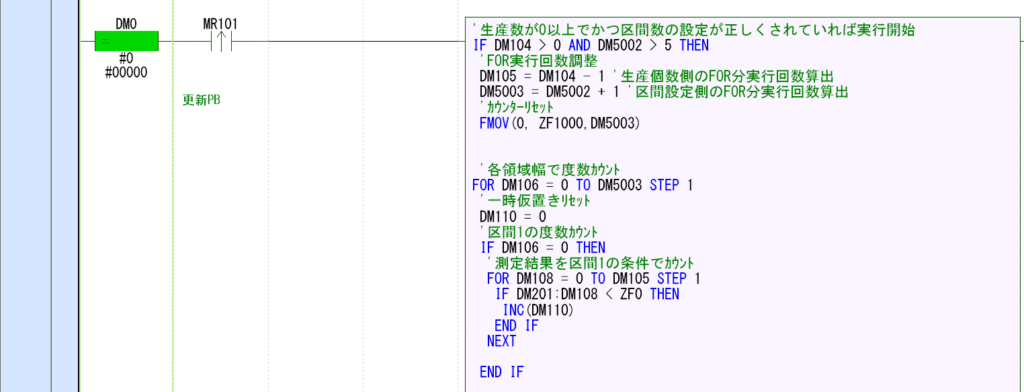
Task: Click the FOR DM108 = 0 TO DM105 line
Action: pos(594,279)
